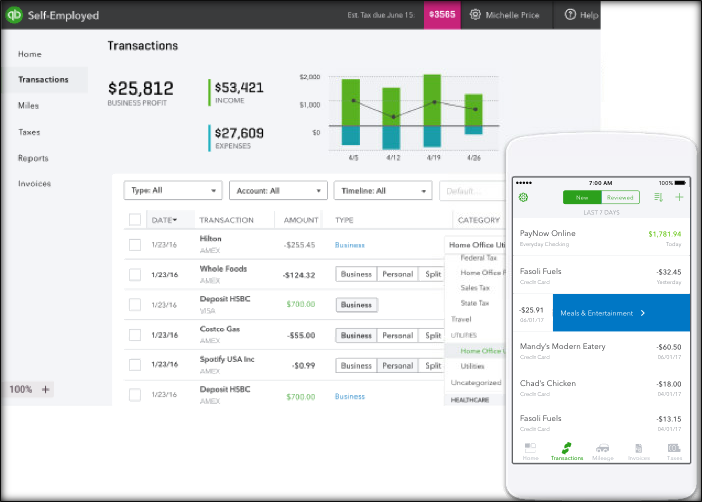Tap PayNow Online transaction on phone
702x502 pixels.
(x=601, y=238)
